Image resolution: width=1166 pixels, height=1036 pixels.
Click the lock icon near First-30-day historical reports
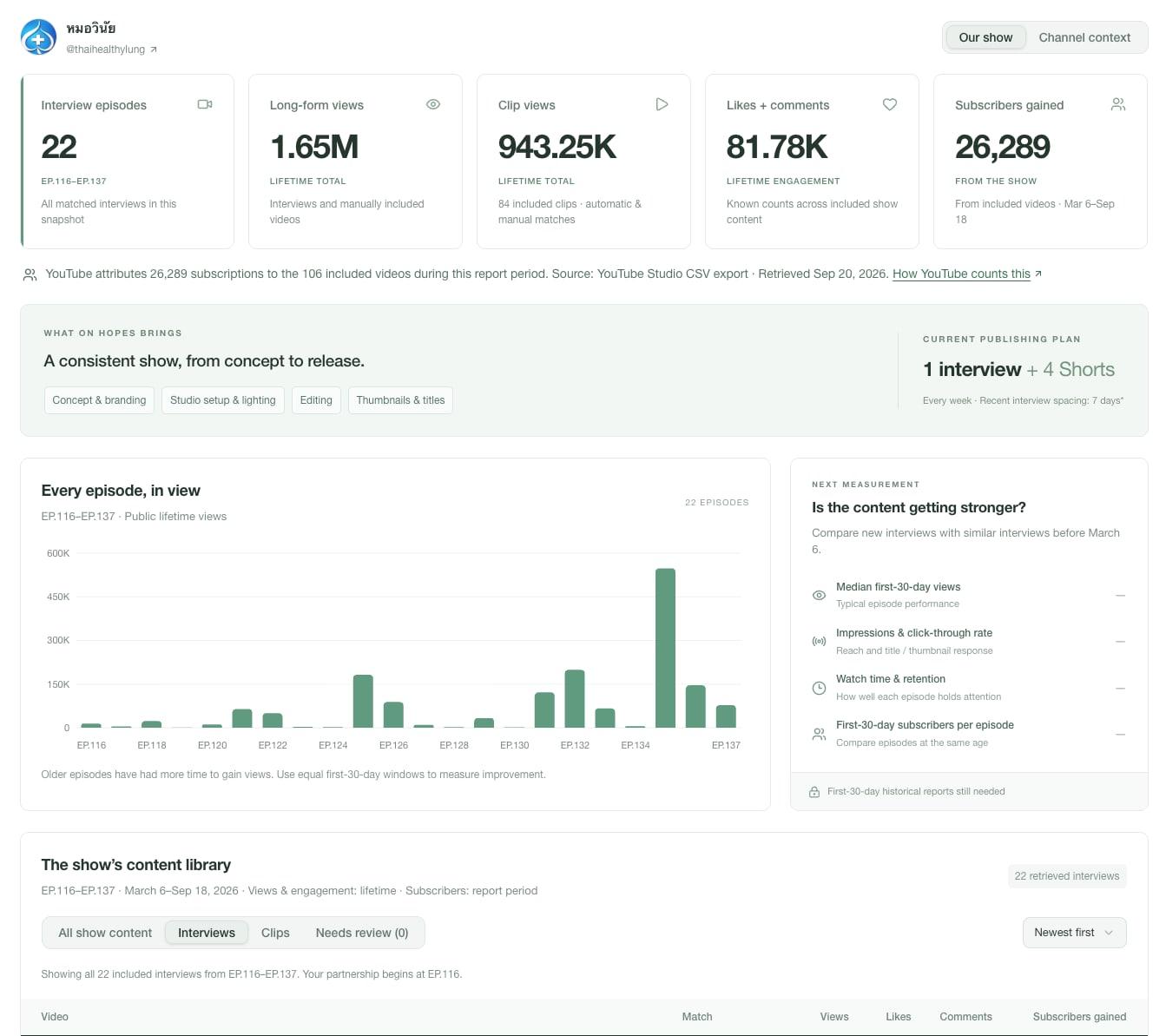814,792
